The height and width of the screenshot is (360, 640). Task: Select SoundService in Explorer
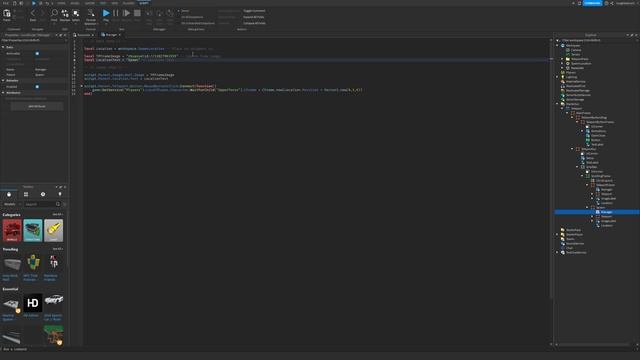(x=575, y=244)
